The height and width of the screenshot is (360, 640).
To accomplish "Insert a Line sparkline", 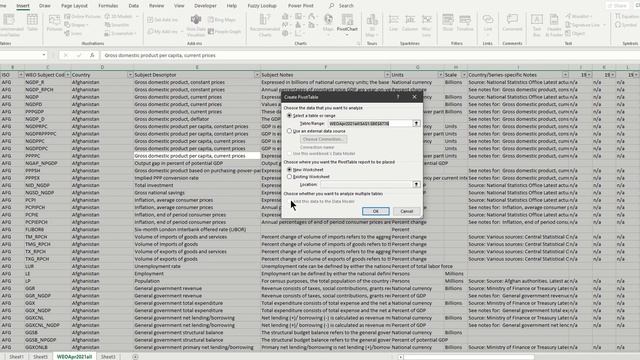I will (393, 23).
